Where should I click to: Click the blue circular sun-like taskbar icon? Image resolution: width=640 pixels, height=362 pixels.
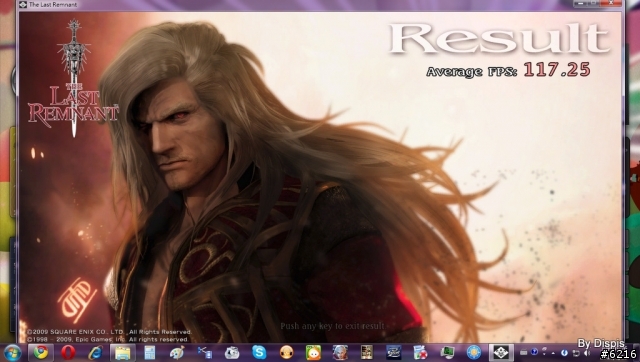[474, 352]
